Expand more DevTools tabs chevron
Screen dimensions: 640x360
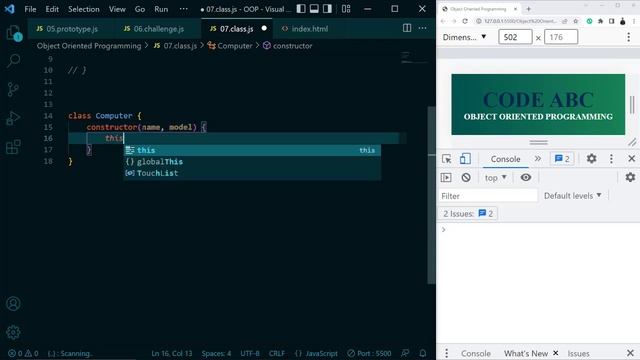538,159
